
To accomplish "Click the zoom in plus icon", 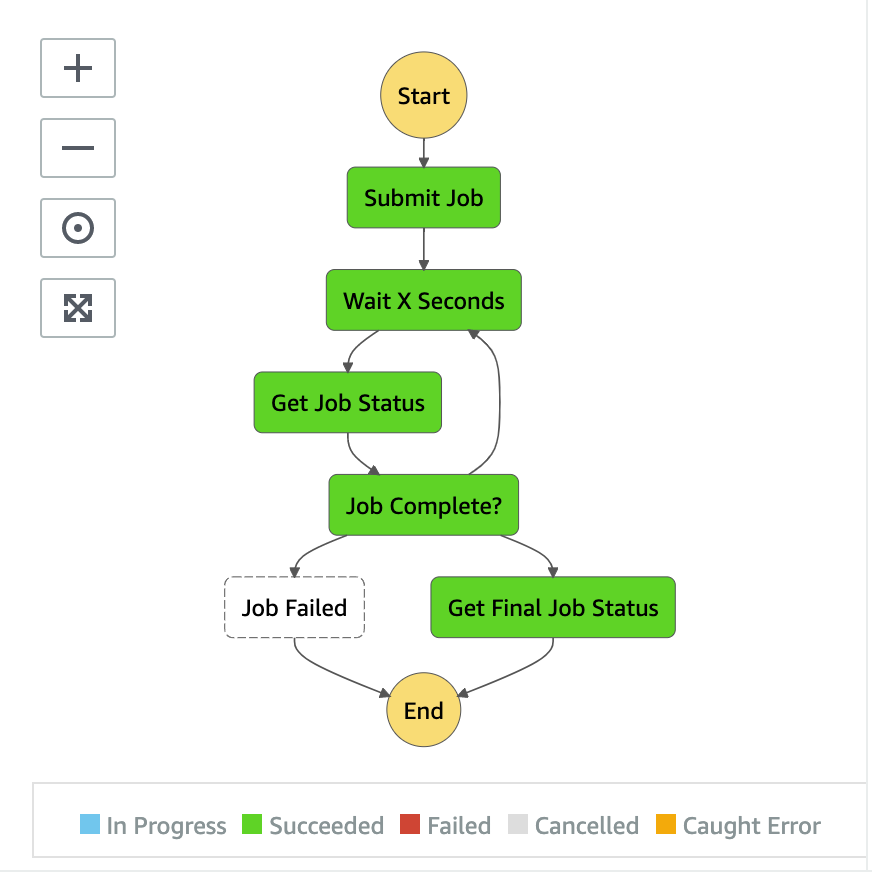I will click(78, 68).
